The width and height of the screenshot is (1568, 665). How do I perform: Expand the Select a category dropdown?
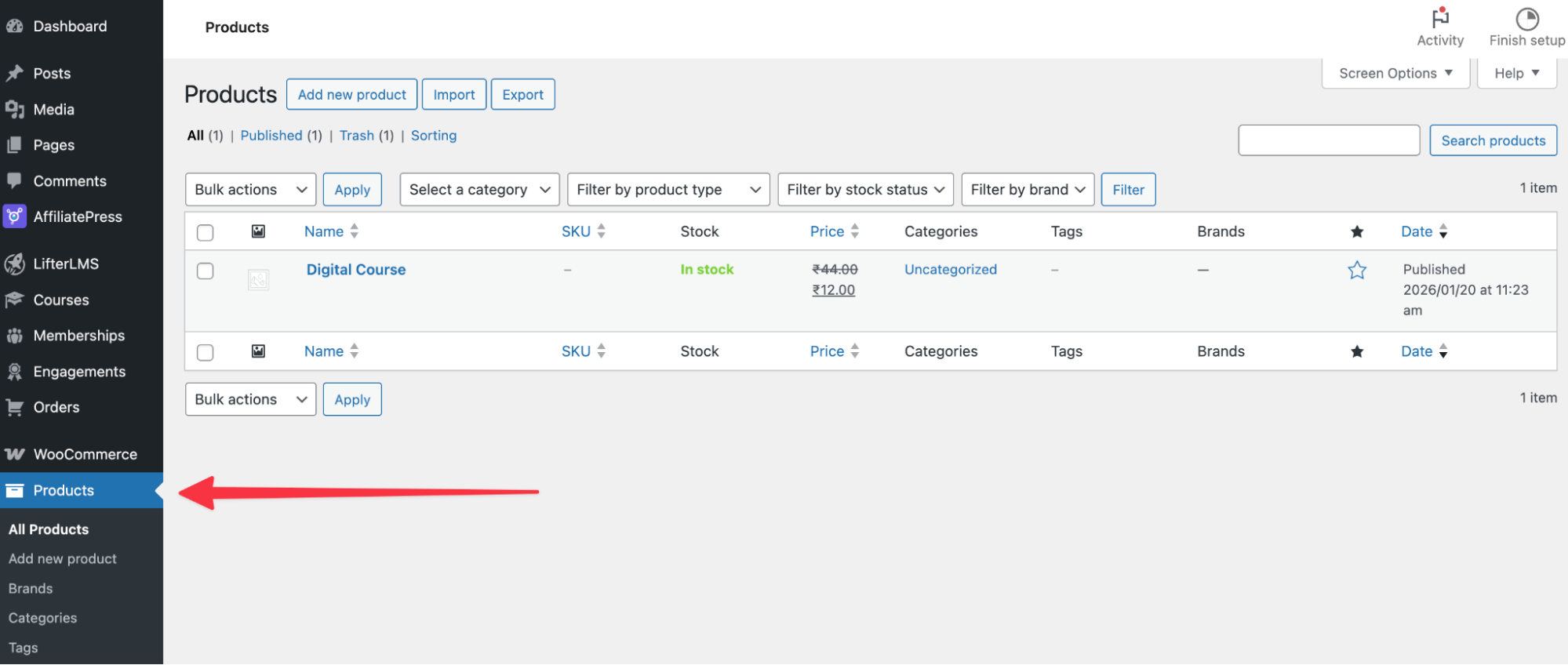(479, 190)
